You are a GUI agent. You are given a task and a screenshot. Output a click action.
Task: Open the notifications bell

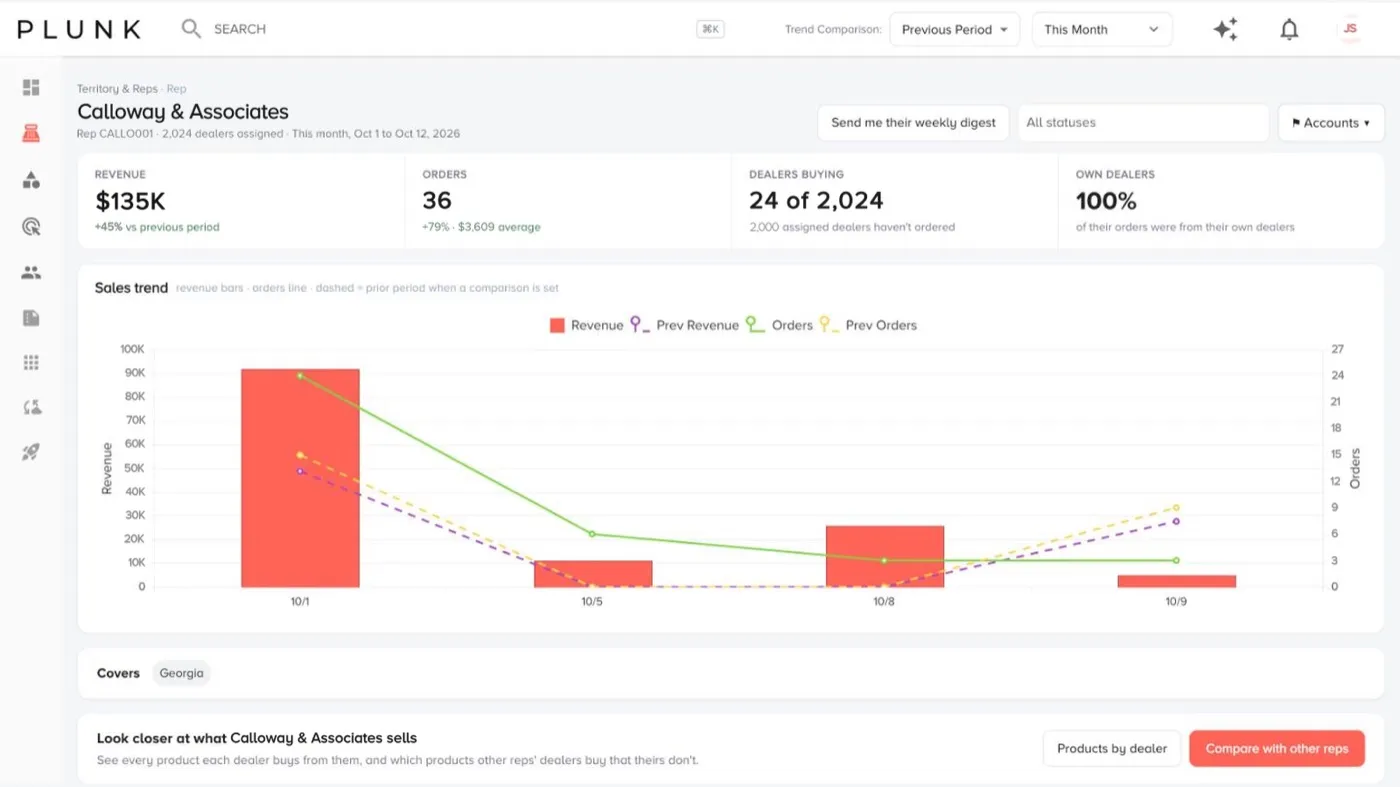click(1290, 29)
